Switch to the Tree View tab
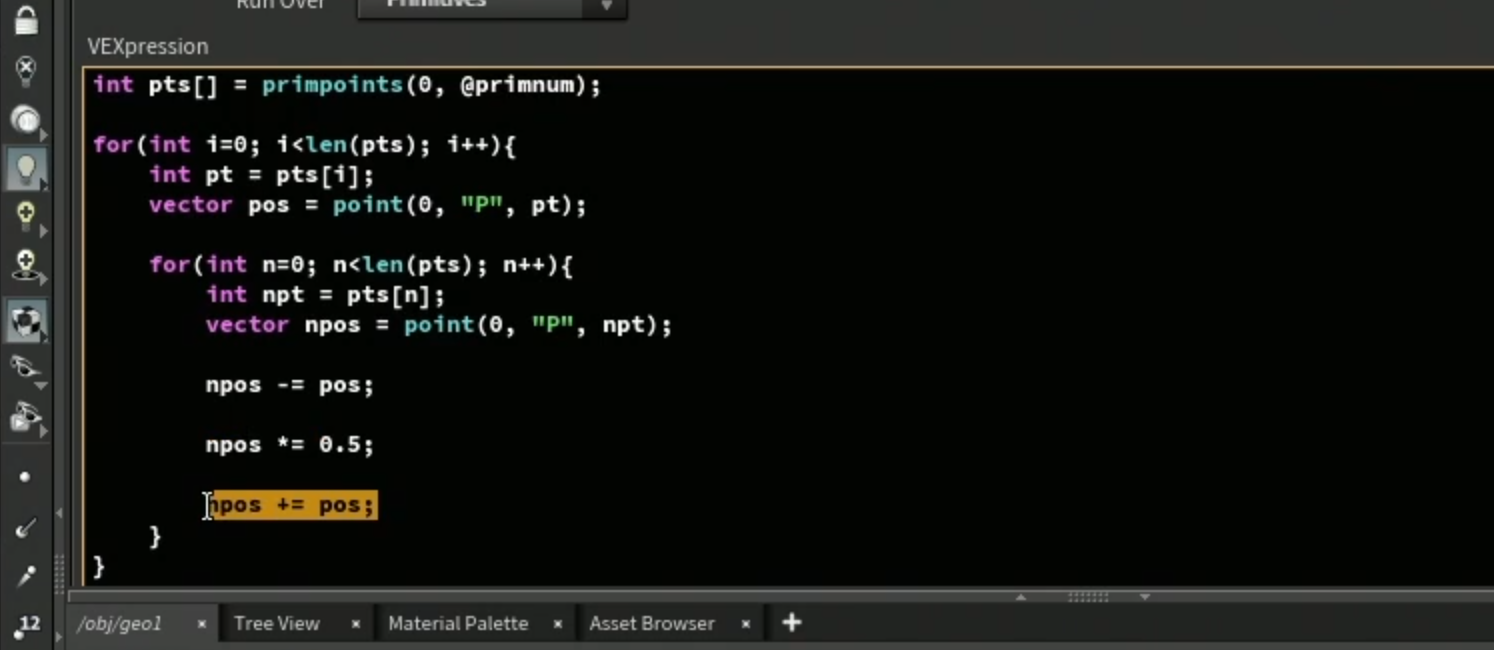 tap(276, 624)
